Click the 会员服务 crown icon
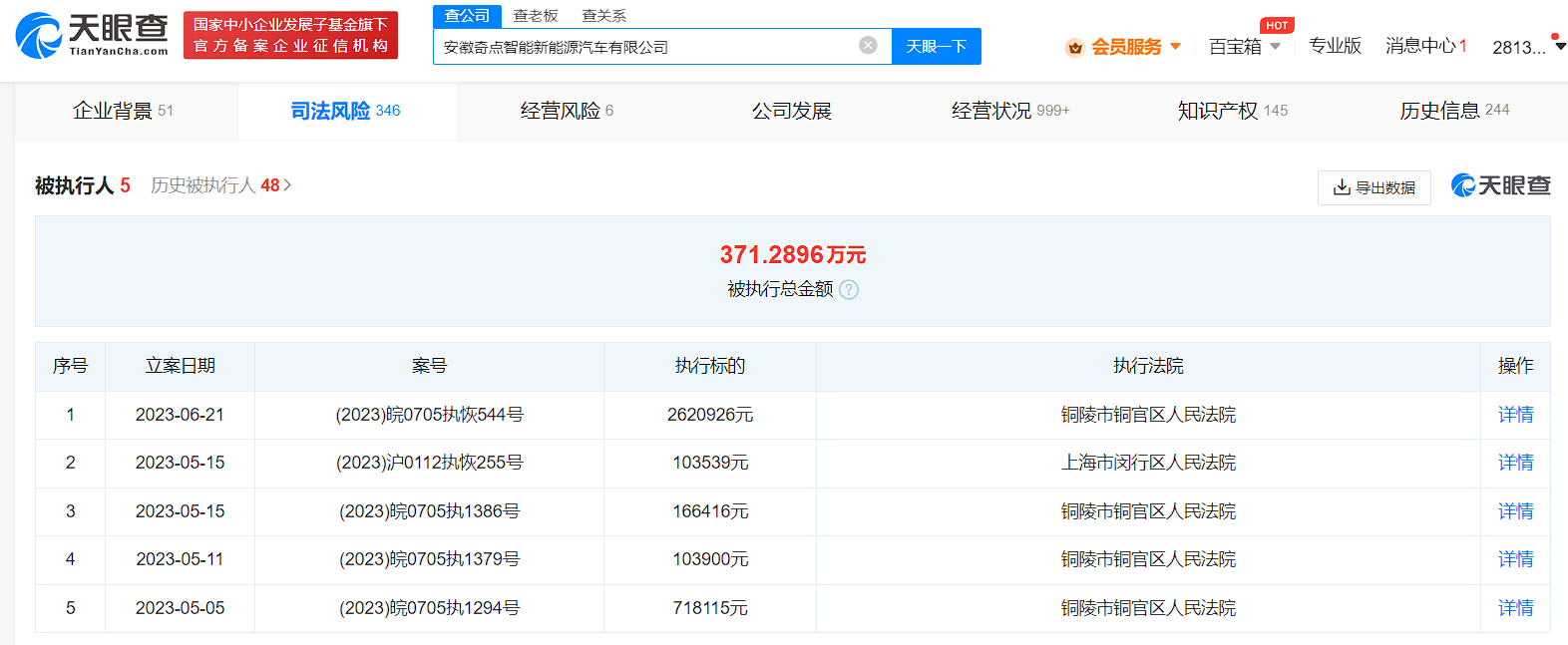This screenshot has height=645, width=1568. [x=1074, y=47]
